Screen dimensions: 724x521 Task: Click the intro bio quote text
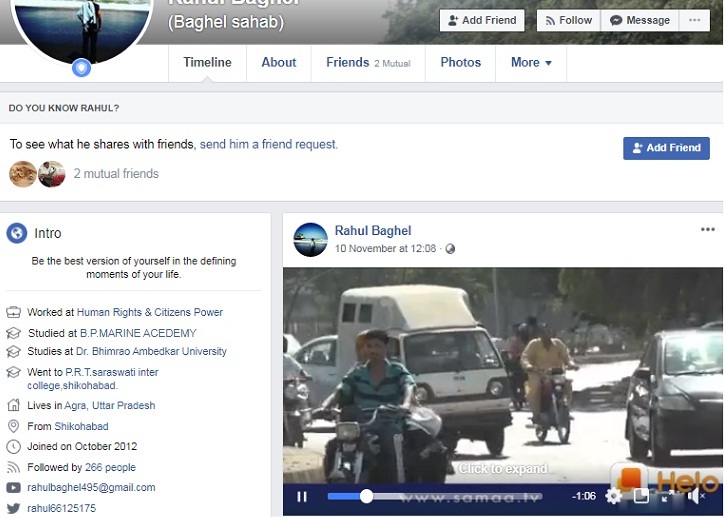point(133,267)
